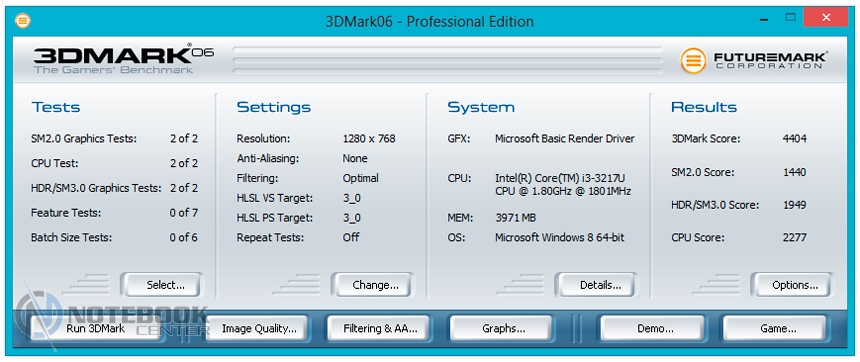Viewport: 860px width, 362px height.
Task: Click the 0 of 7 feature tests value
Action: (x=184, y=213)
